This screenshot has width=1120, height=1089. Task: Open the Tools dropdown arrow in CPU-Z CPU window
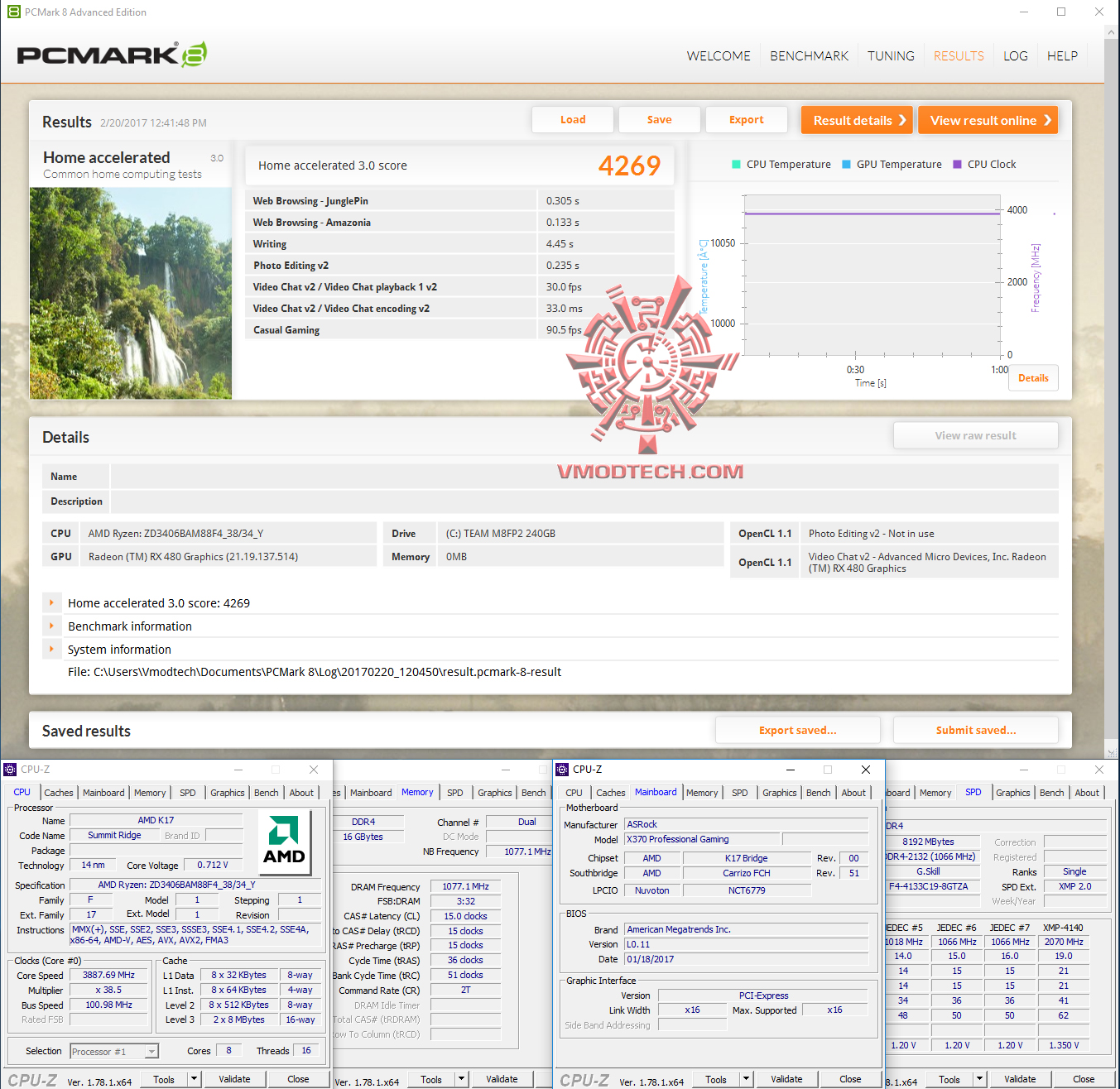(194, 1079)
